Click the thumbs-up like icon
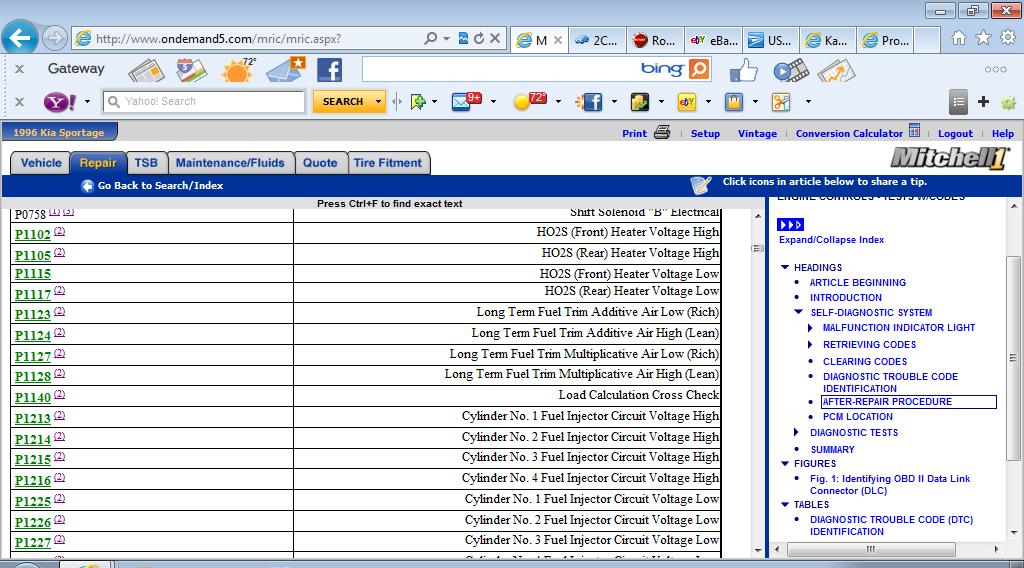 pyautogui.click(x=743, y=70)
